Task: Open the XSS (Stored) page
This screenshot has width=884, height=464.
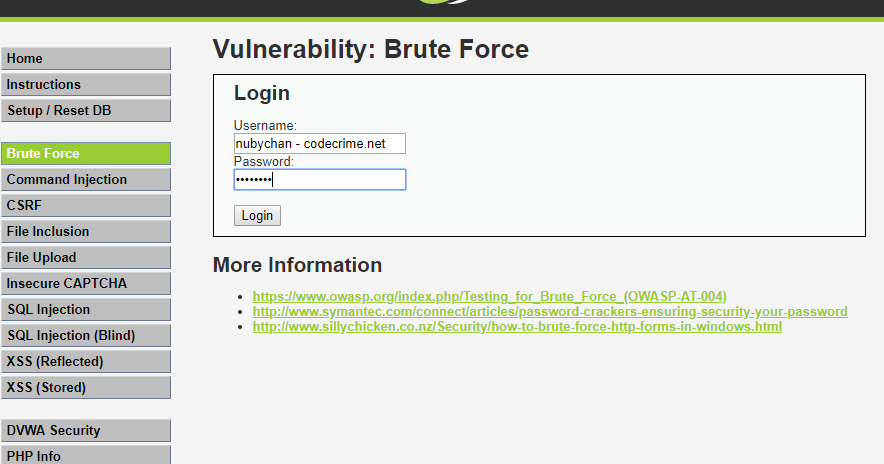Action: coord(86,387)
